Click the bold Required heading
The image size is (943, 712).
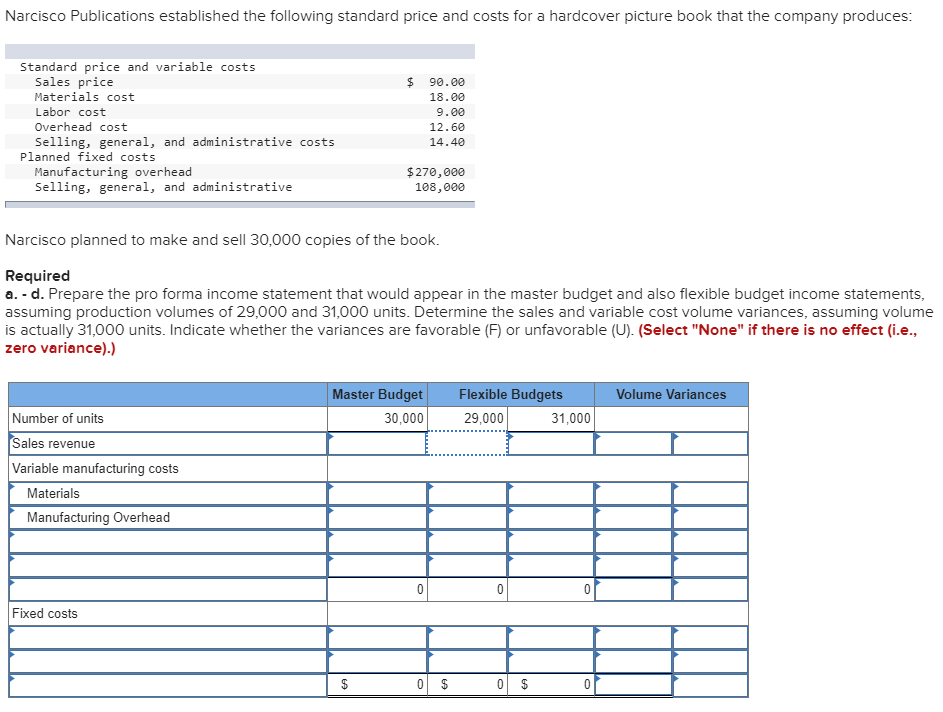tap(37, 275)
